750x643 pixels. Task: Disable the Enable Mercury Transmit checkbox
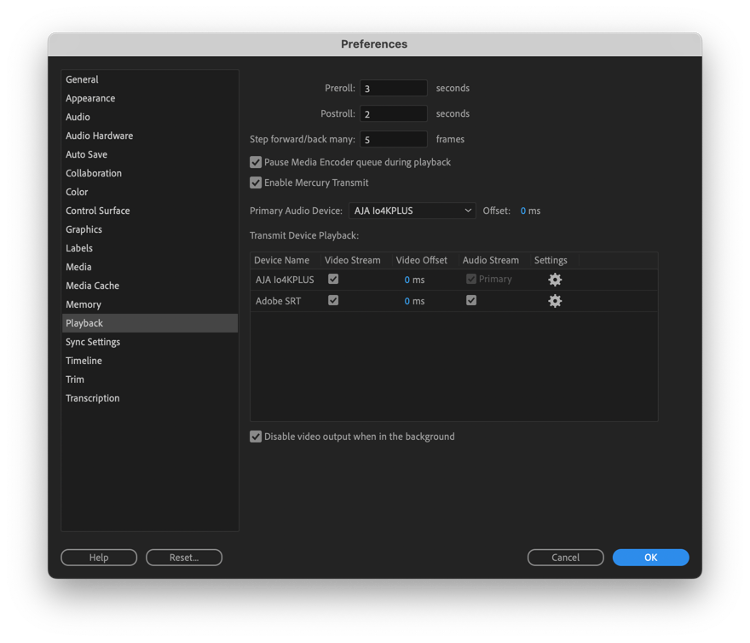click(256, 183)
